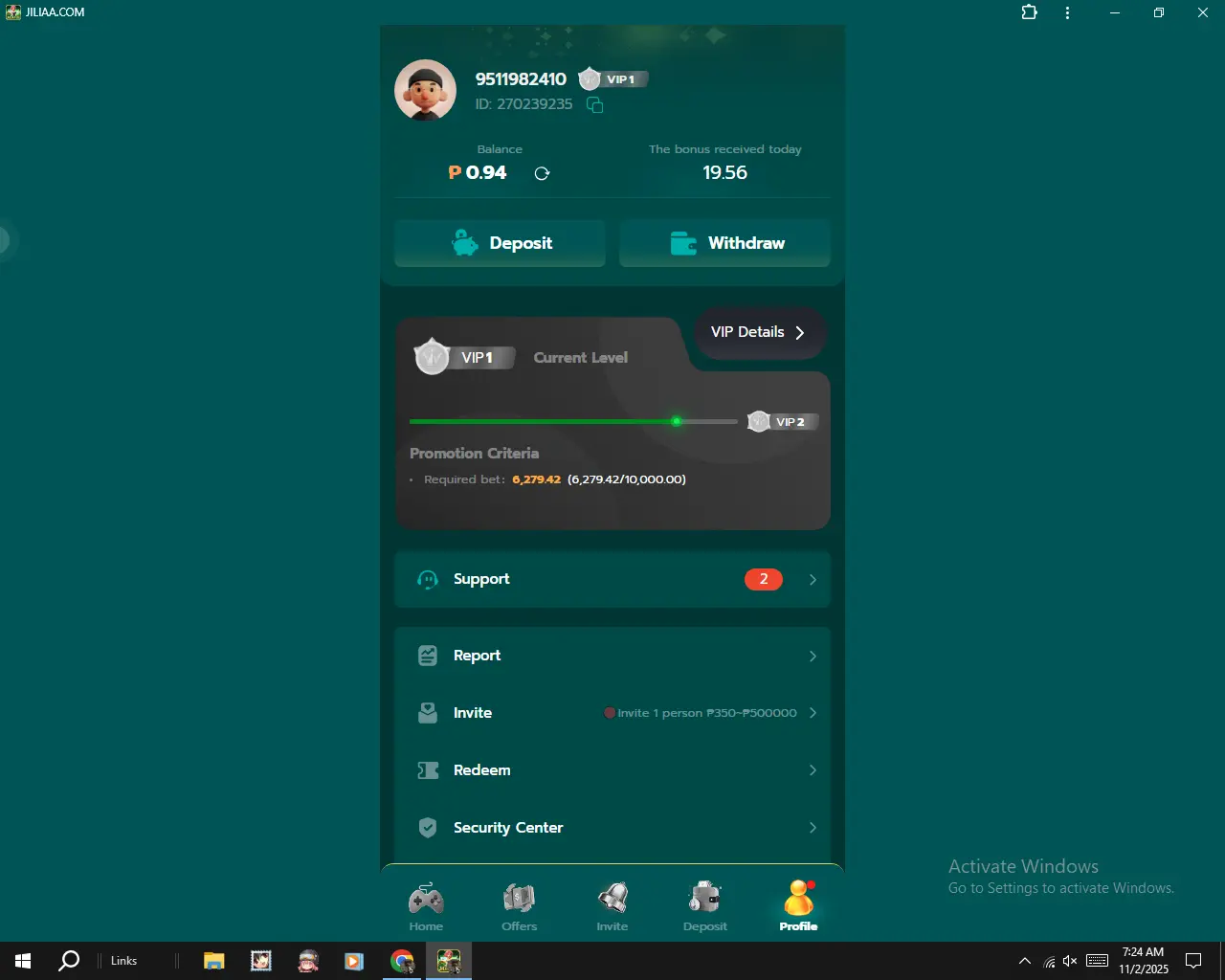Click the Support headset icon
The height and width of the screenshot is (980, 1225).
pos(428,579)
